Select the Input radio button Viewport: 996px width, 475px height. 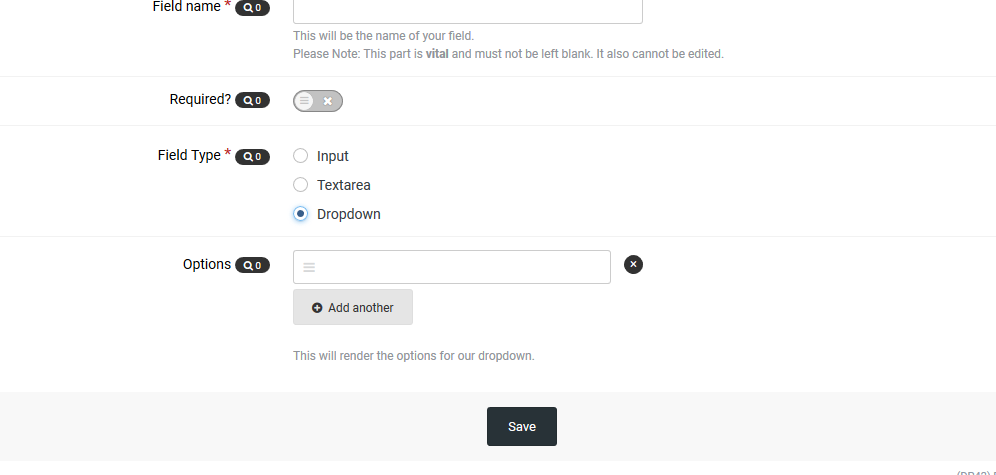pos(300,156)
